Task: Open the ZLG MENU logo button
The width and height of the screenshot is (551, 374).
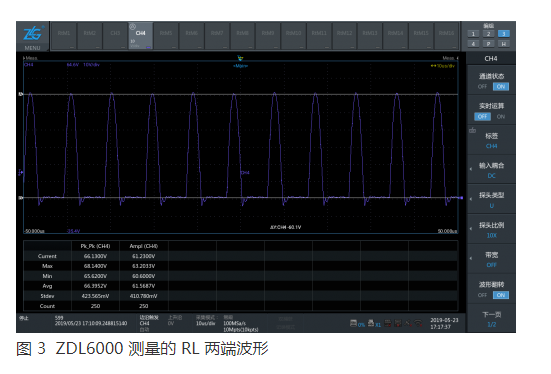Action: pos(32,37)
